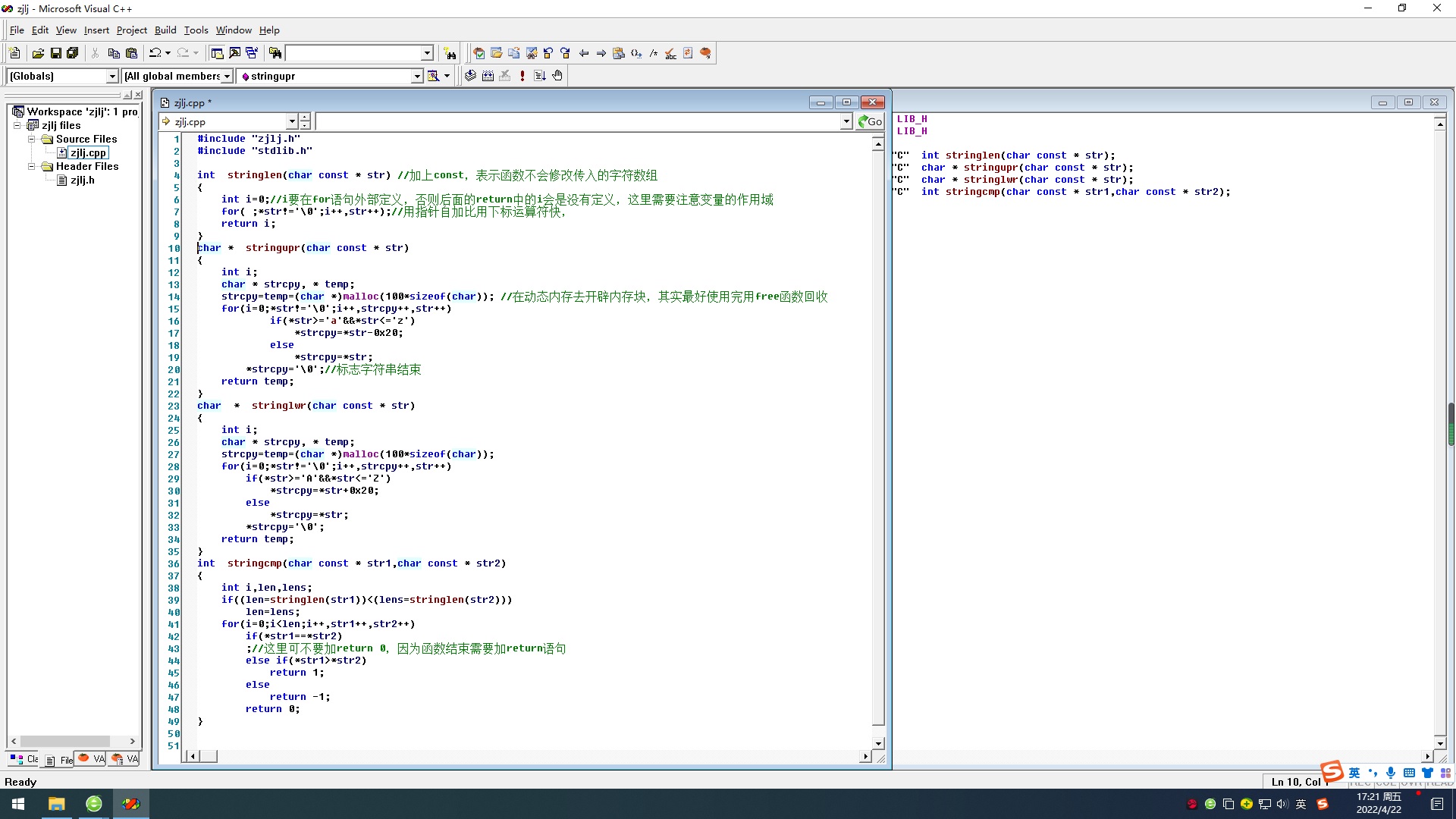1456x819 pixels.
Task: Click the Save All toolbar icon
Action: click(73, 53)
